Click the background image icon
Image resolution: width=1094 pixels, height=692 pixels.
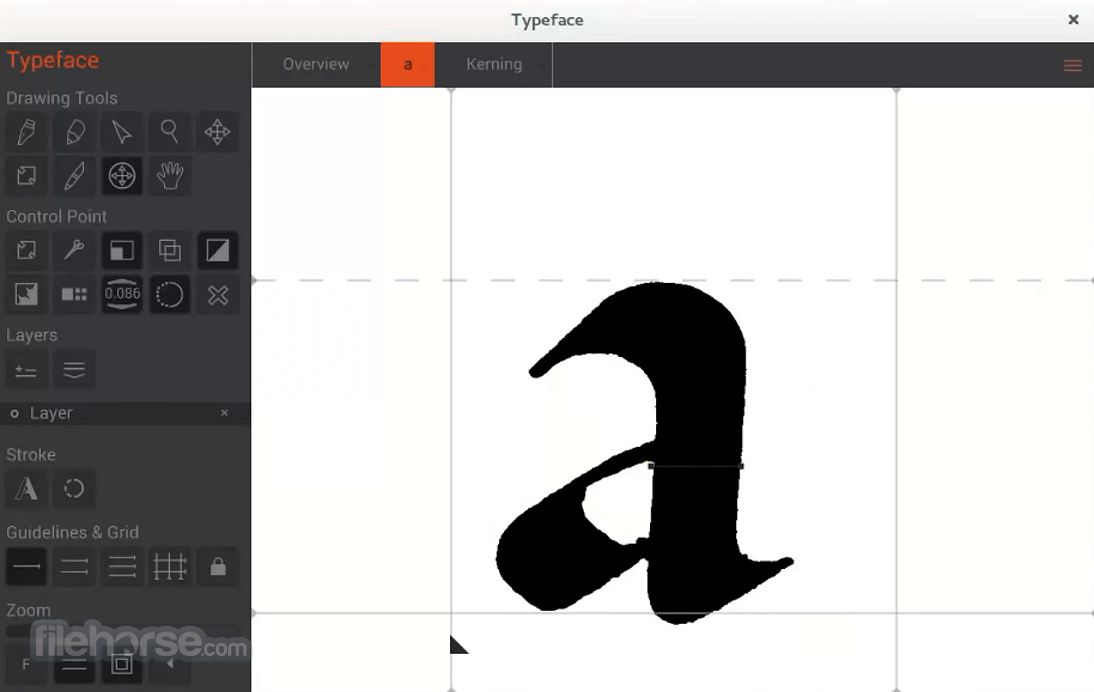click(27, 294)
